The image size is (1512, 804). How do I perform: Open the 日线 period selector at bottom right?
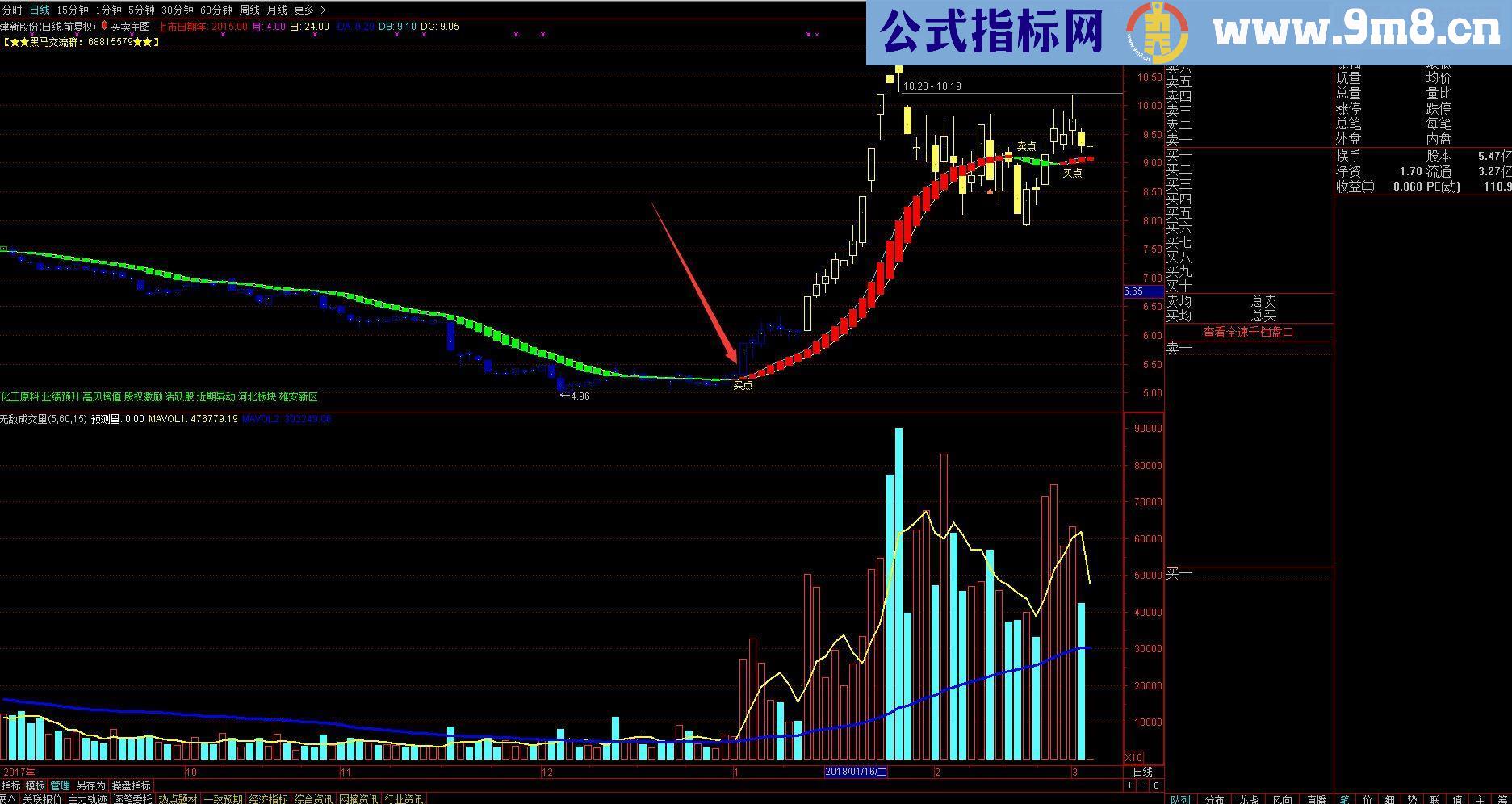coord(1142,772)
